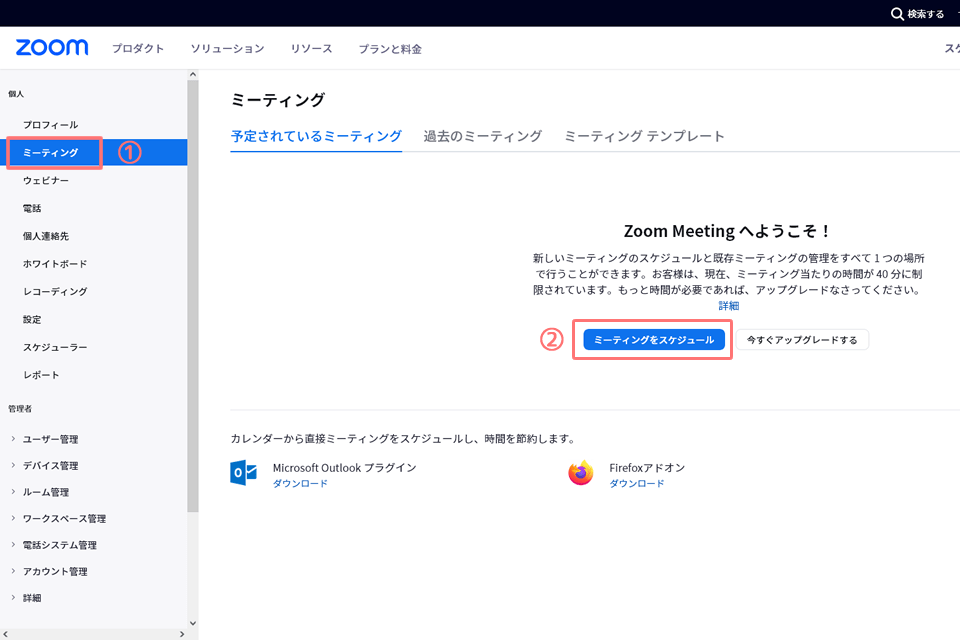960x640 pixels.
Task: Click the Microsoft Outlook plugin icon
Action: (x=243, y=470)
